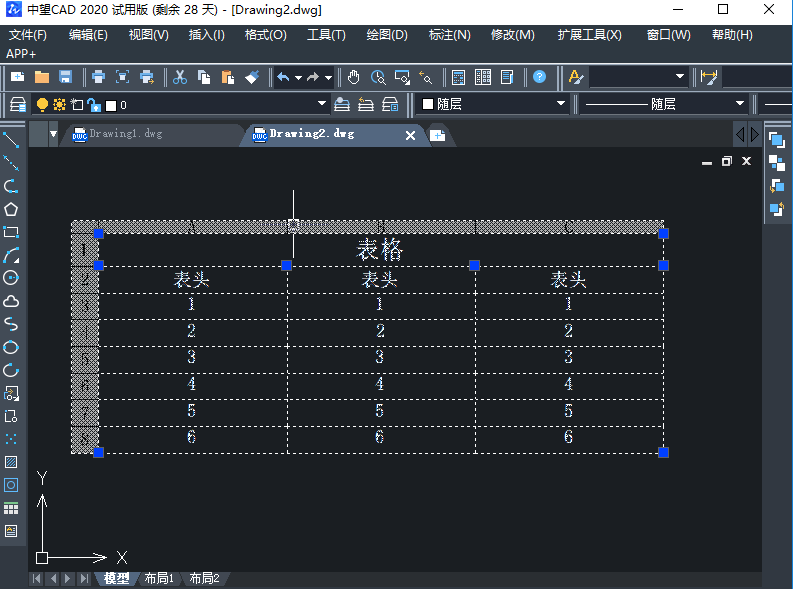
Task: Toggle the layer lock icon
Action: point(93,104)
